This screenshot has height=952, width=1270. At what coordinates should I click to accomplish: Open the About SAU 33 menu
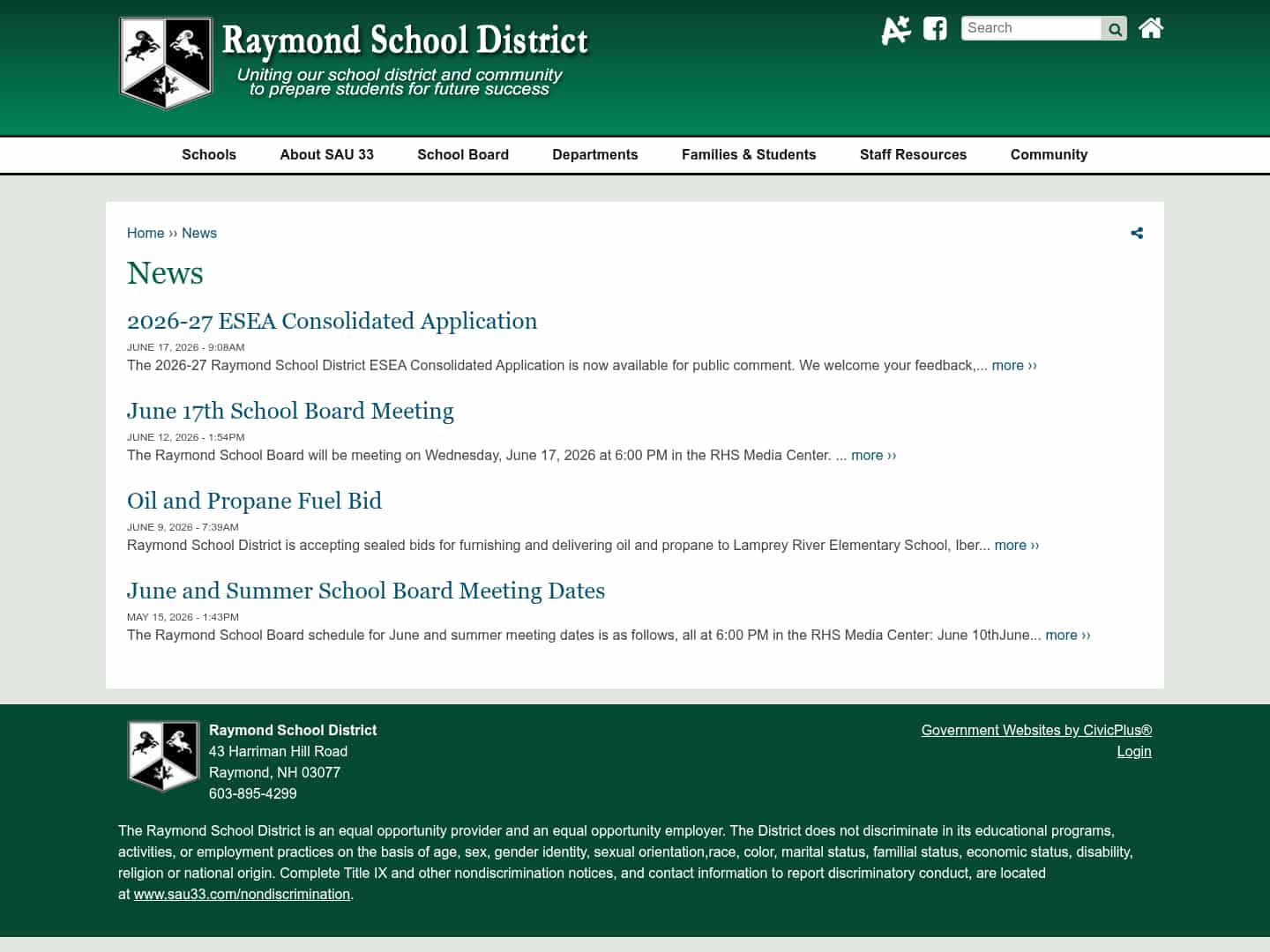click(327, 154)
